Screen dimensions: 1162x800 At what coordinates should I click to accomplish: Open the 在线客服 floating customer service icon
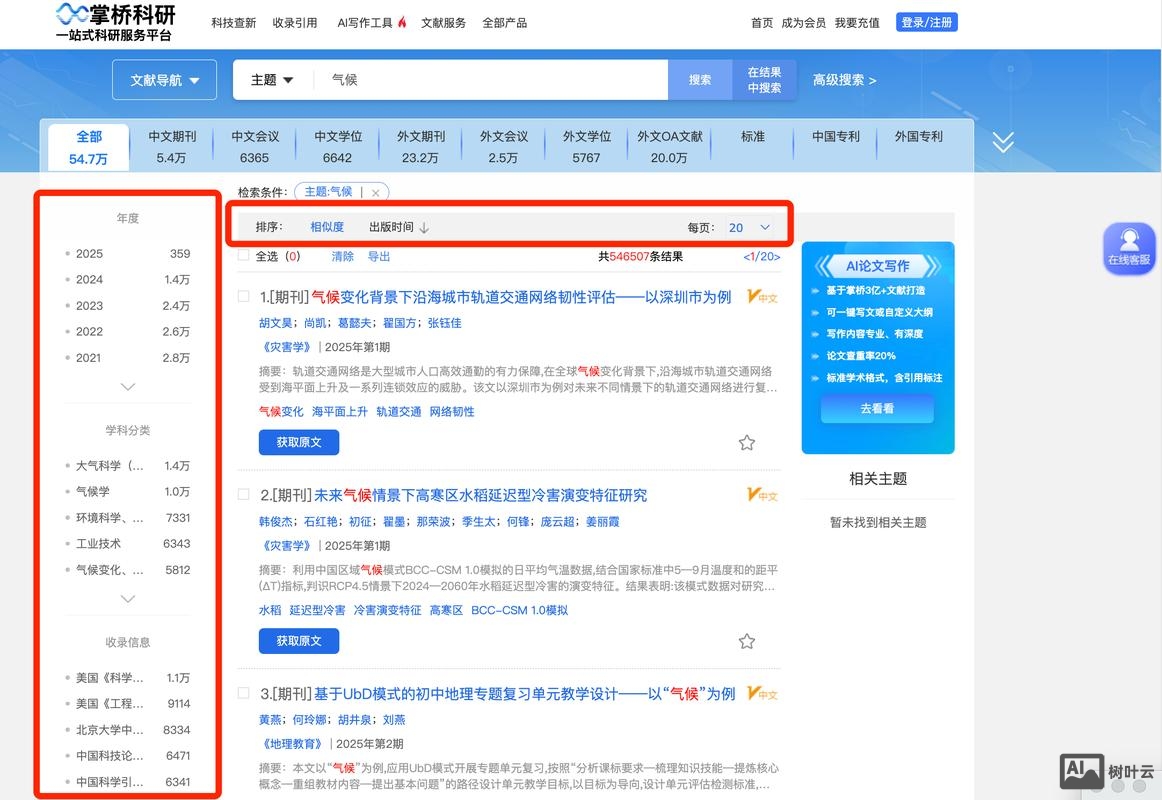click(x=1129, y=248)
